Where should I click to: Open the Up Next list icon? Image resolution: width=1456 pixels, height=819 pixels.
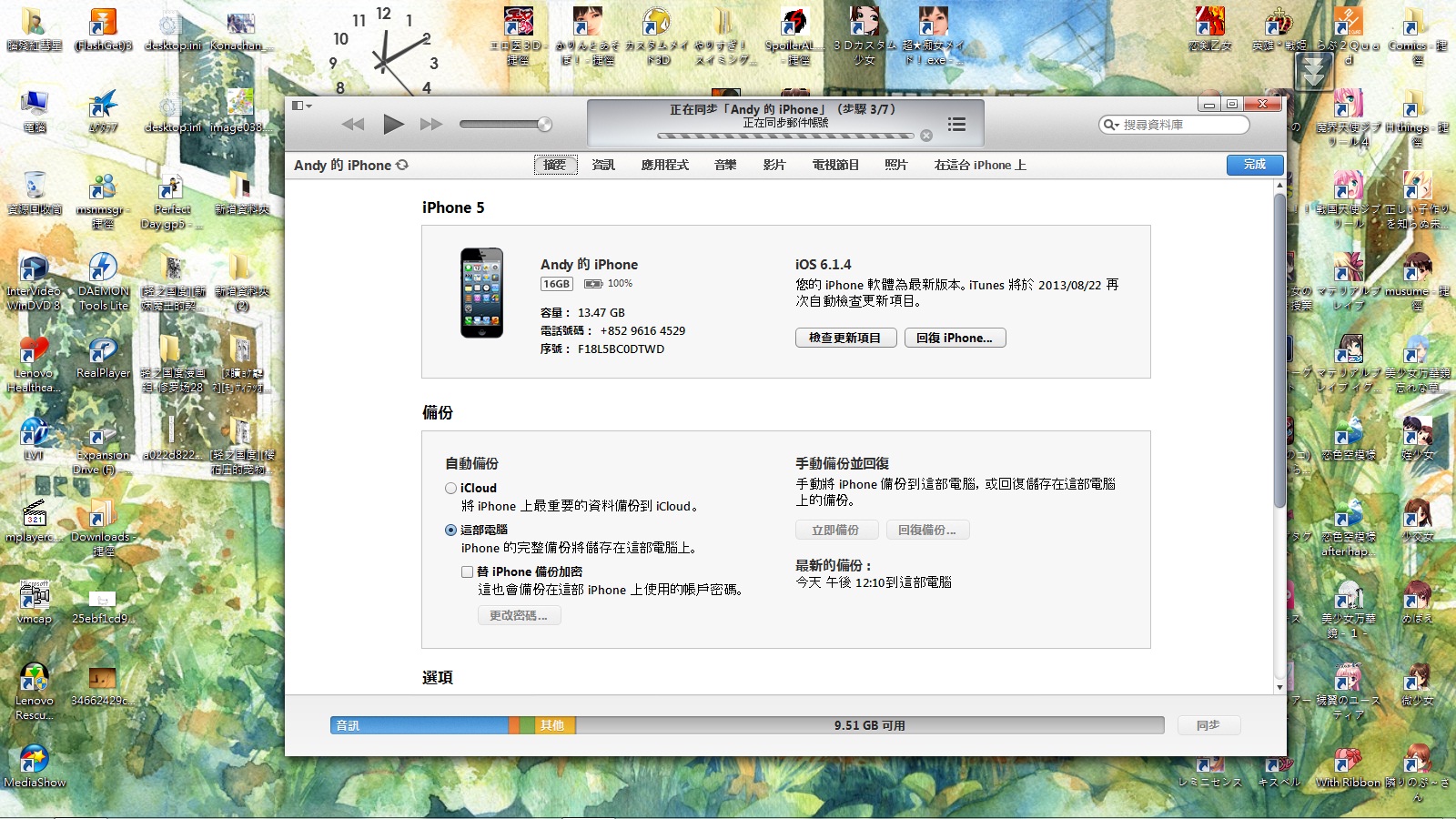click(956, 124)
